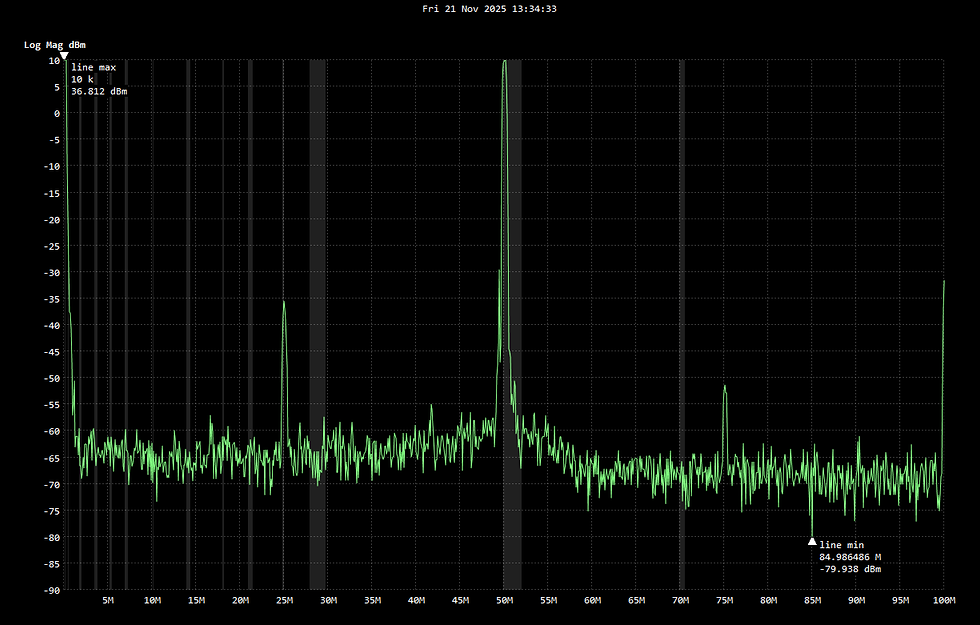Click the 75M frequency axis label
The image size is (980, 625).
(724, 600)
